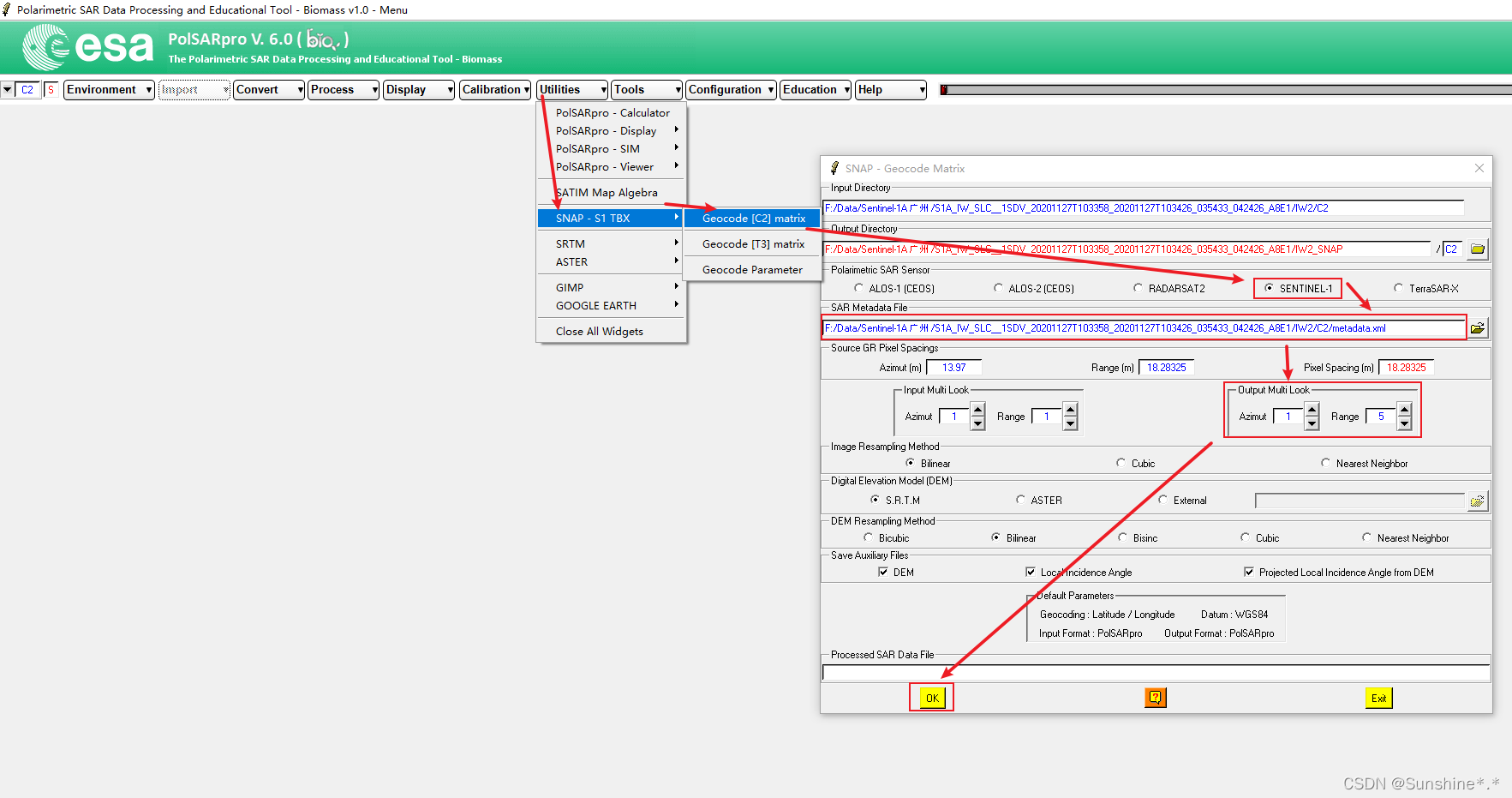
Task: Click OK to run geocoding
Action: pyautogui.click(x=932, y=699)
